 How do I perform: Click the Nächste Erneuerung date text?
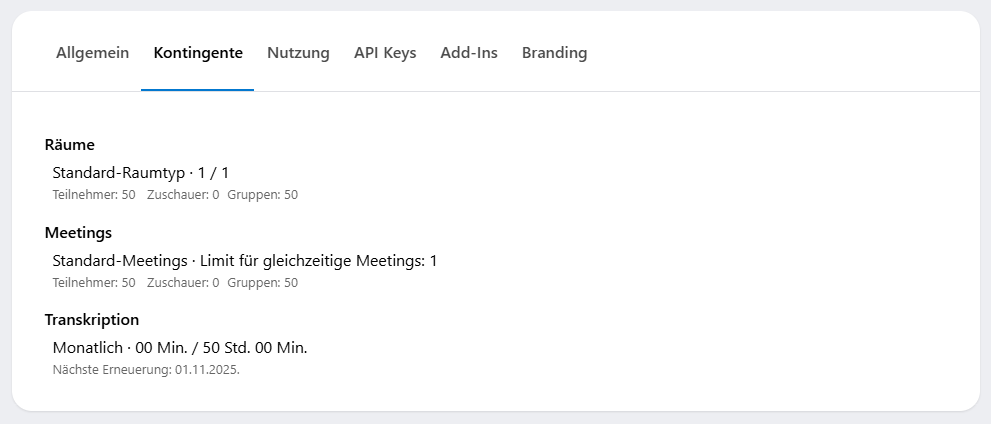point(146,370)
